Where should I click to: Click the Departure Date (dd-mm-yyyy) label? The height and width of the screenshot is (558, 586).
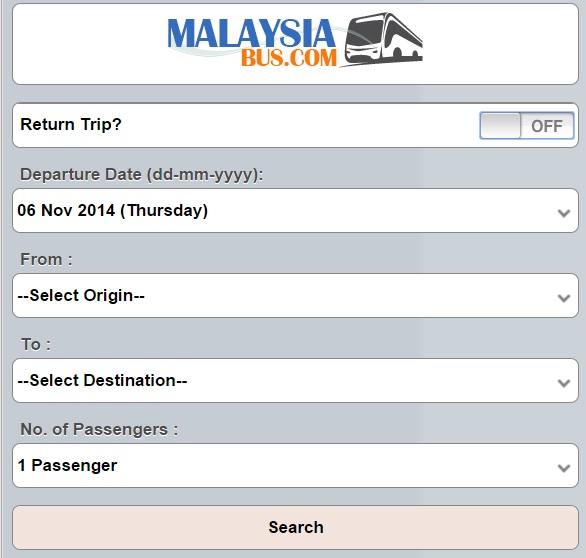142,175
